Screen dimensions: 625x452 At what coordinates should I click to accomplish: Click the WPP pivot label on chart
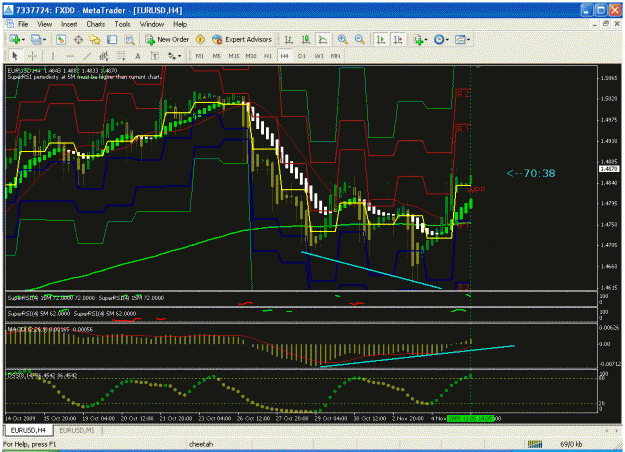476,190
